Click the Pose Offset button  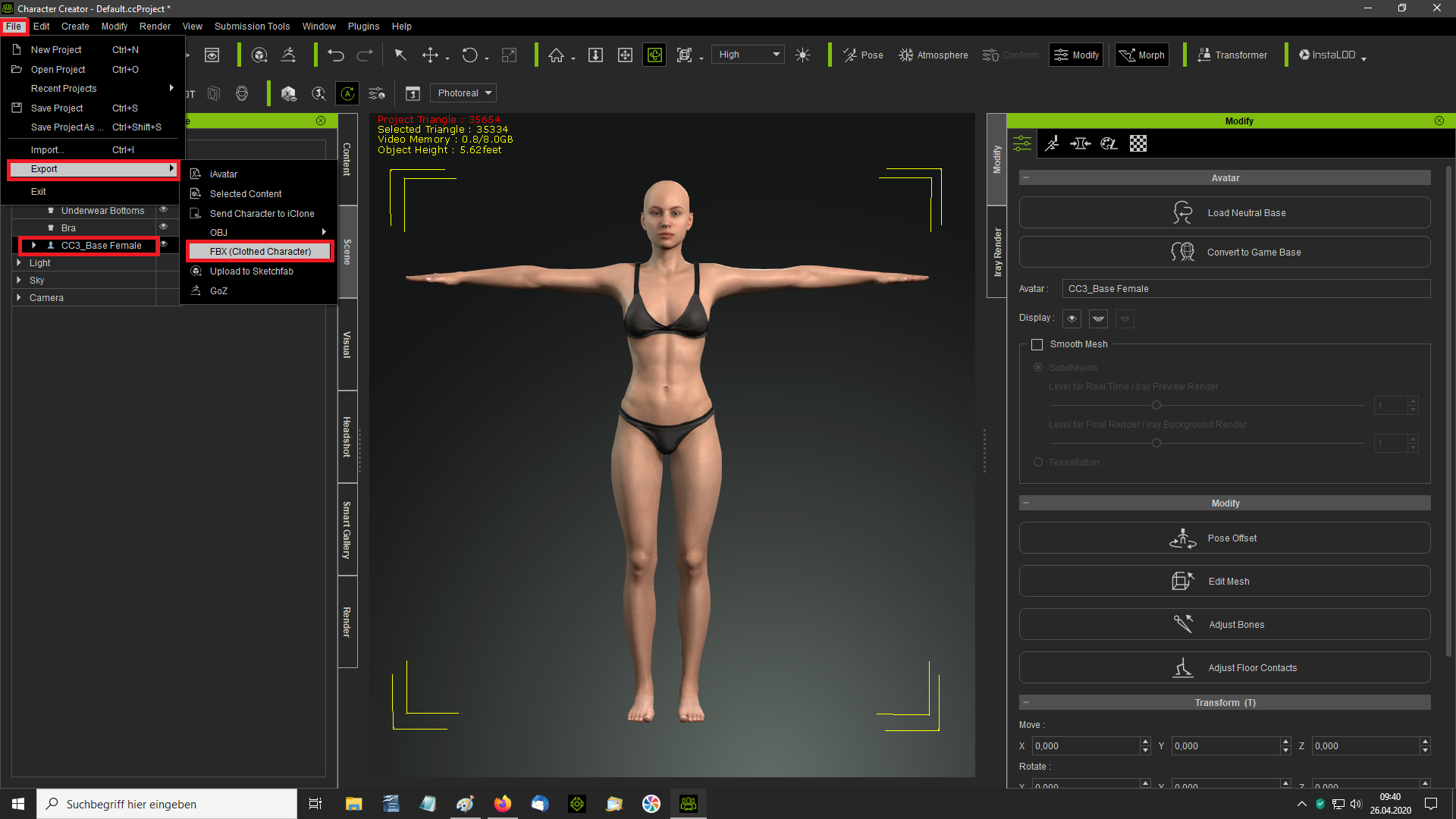click(1225, 538)
